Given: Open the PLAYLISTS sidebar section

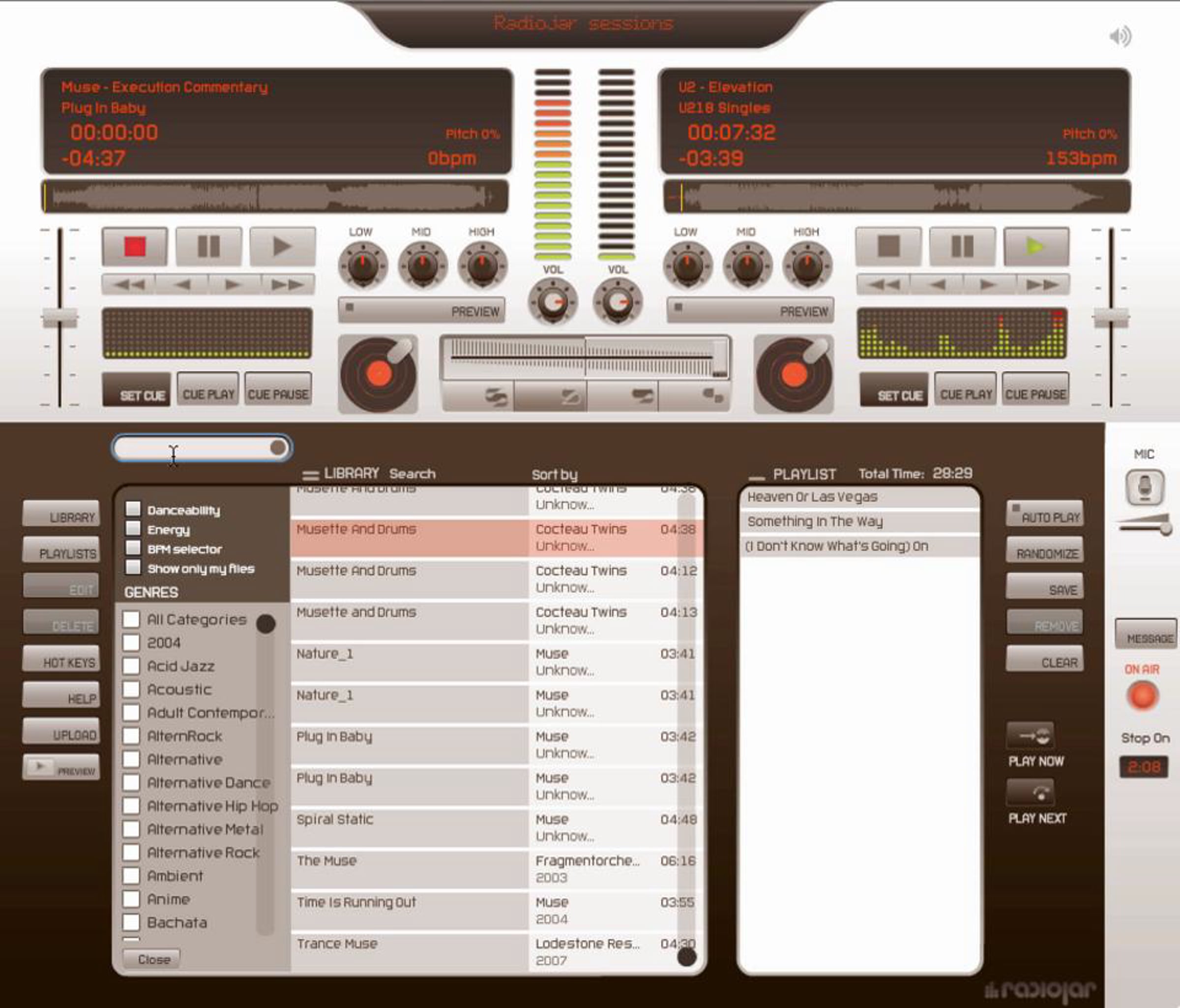Looking at the screenshot, I should click(x=61, y=551).
